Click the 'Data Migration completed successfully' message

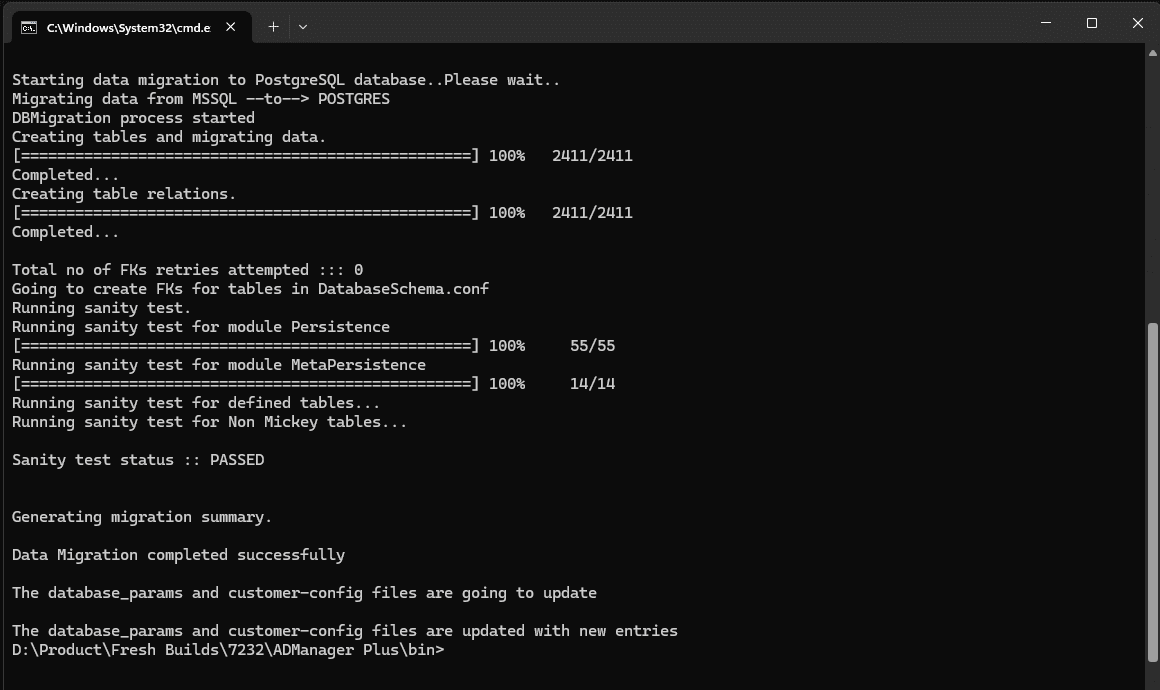(x=178, y=554)
